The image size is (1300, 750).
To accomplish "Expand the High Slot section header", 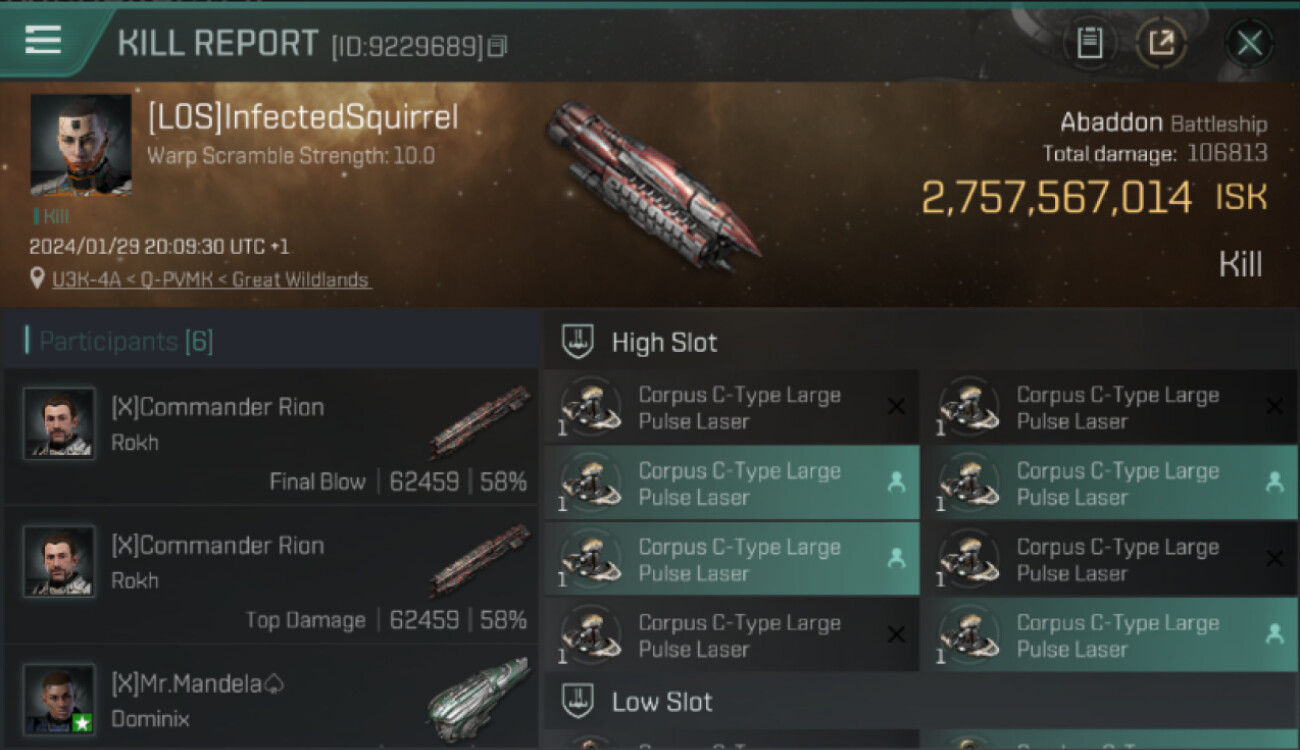I will tap(664, 342).
